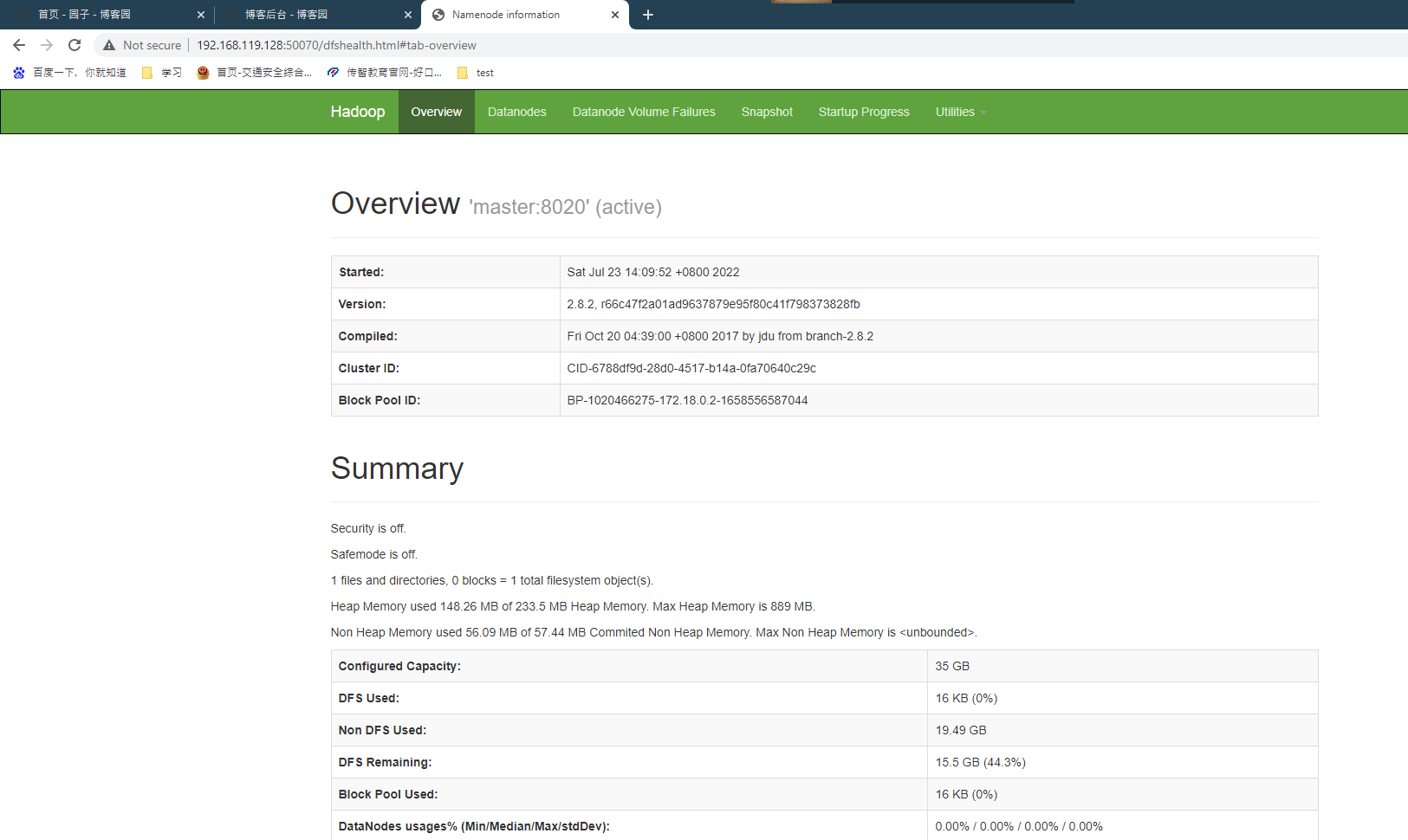The width and height of the screenshot is (1408, 840).
Task: Click the Block Pool Used 16 KB value
Action: coord(966,794)
